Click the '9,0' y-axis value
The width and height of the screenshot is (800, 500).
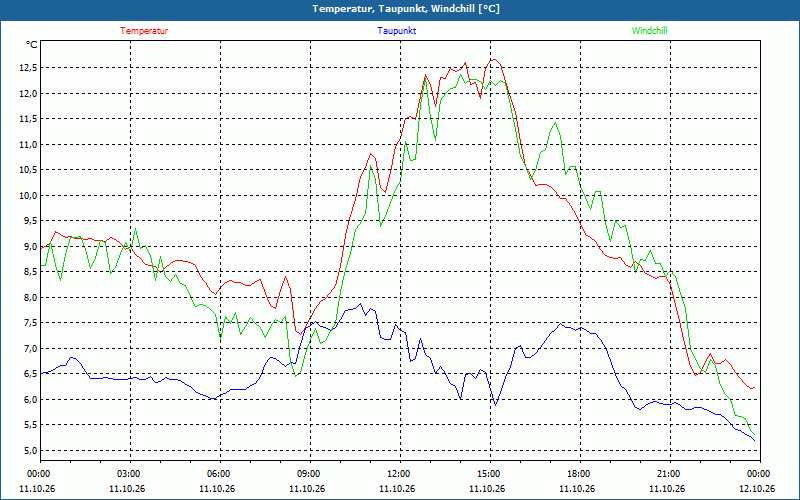click(31, 246)
